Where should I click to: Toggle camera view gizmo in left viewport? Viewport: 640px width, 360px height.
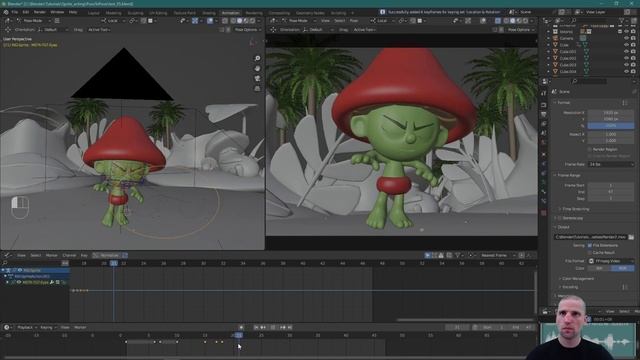pos(258,78)
